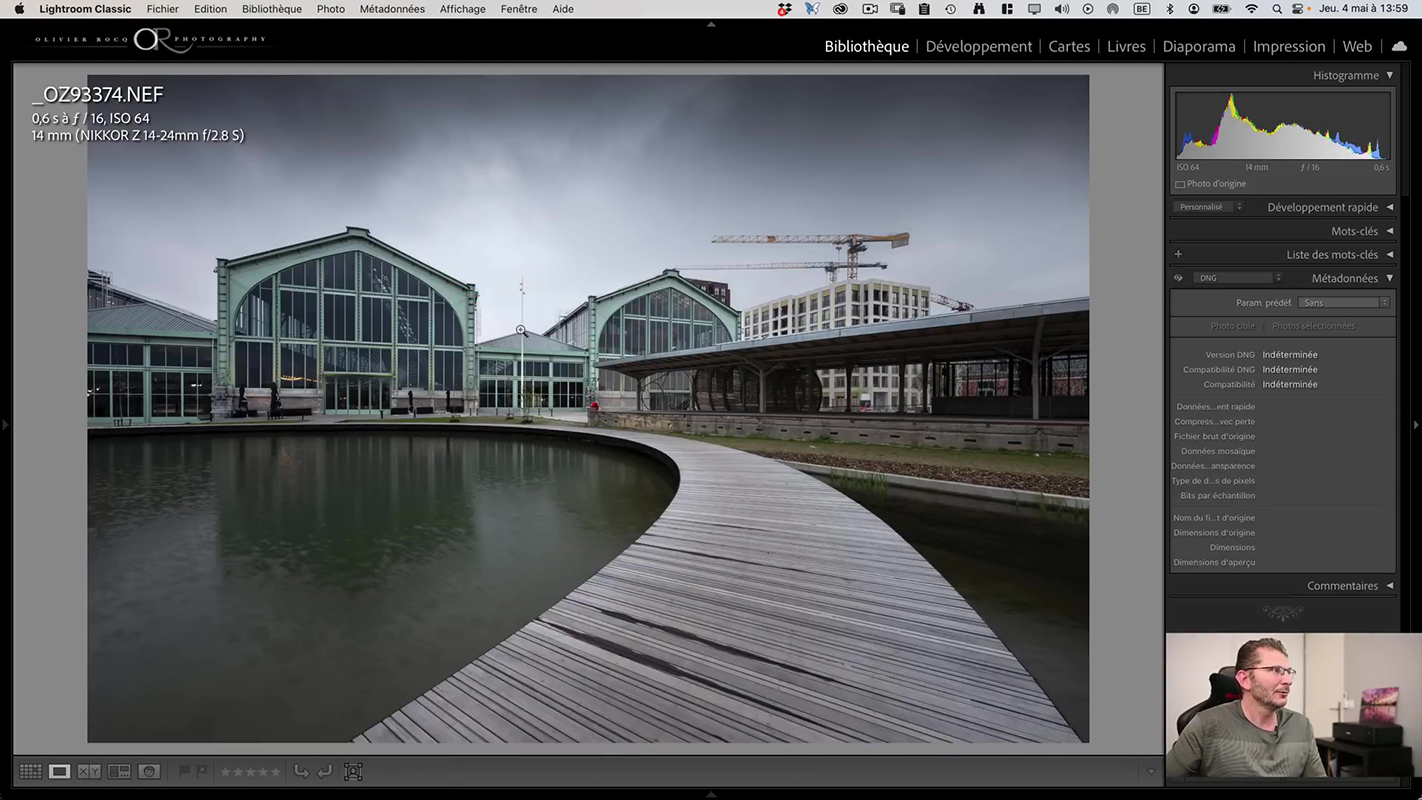Image resolution: width=1422 pixels, height=800 pixels.
Task: Toggle the Métadonnées eye icon
Action: [x=1178, y=279]
